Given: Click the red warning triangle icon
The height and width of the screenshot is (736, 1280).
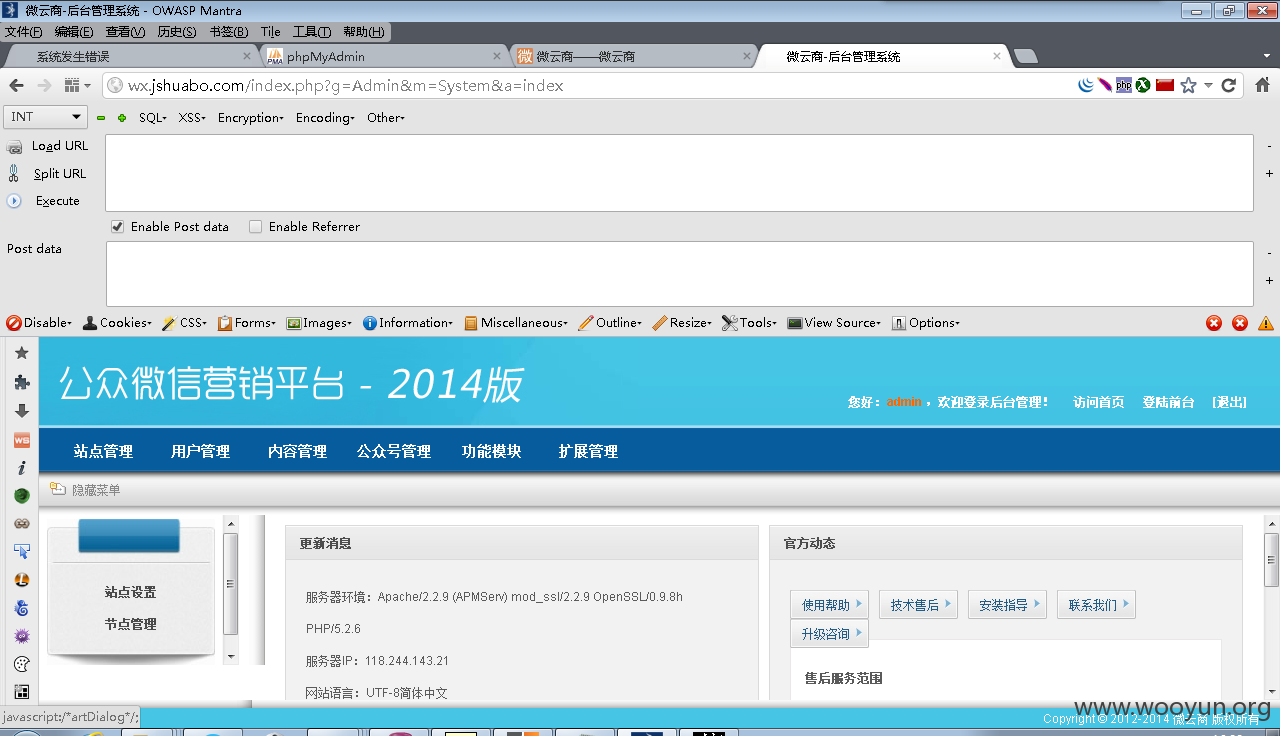Looking at the screenshot, I should tap(1266, 323).
